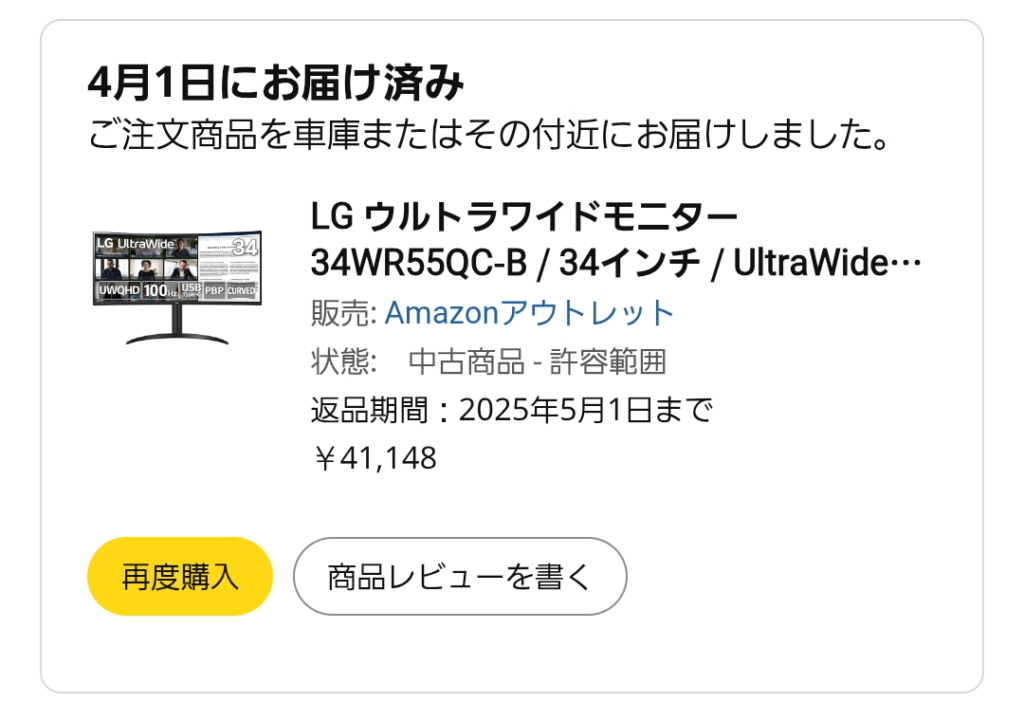Screen dimensions: 1024x703
Task: Open the Amazonアウトレット seller link
Action: point(530,313)
